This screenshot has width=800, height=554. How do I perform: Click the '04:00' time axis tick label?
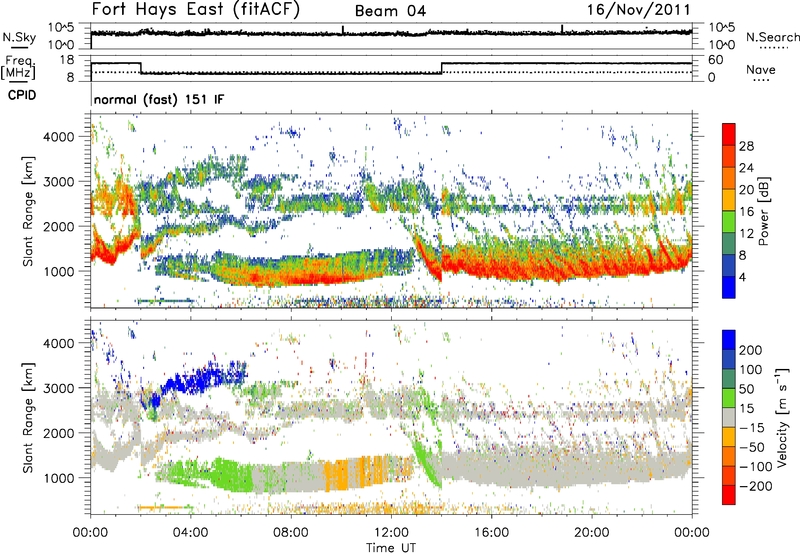click(x=190, y=533)
